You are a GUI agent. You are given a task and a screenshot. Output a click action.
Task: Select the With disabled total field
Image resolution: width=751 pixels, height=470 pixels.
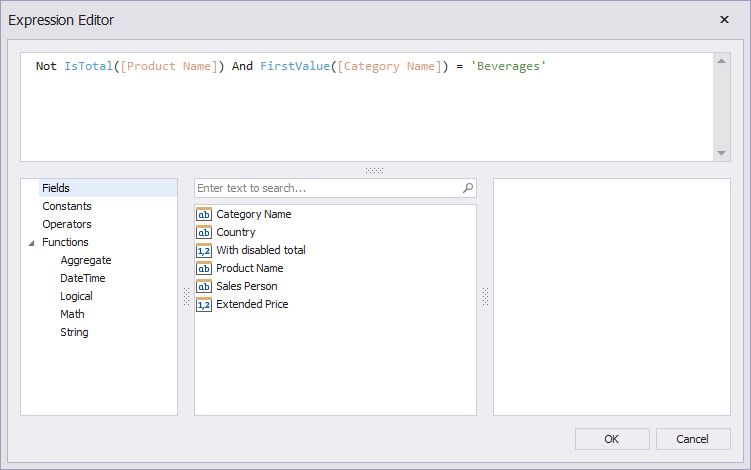point(261,250)
